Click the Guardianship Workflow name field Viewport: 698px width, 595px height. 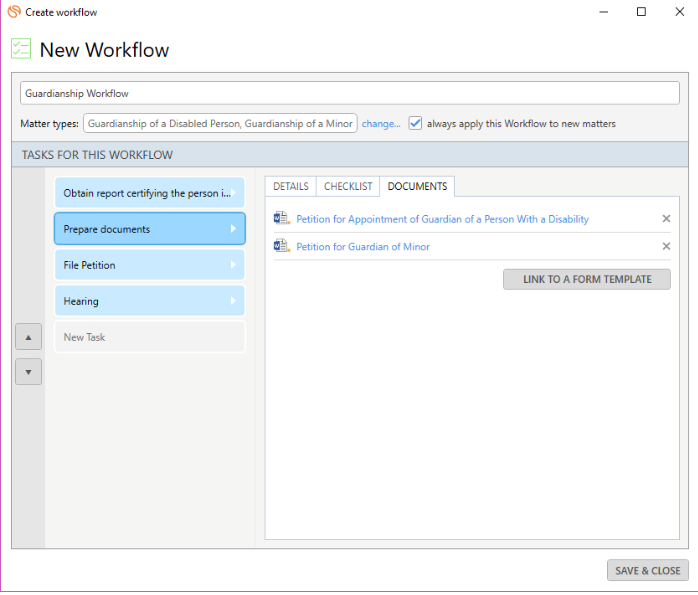(349, 93)
